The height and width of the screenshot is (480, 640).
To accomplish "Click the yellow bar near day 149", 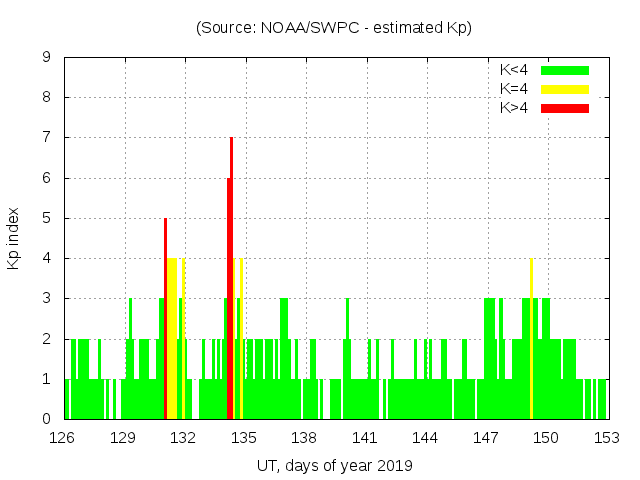I will point(531,340).
